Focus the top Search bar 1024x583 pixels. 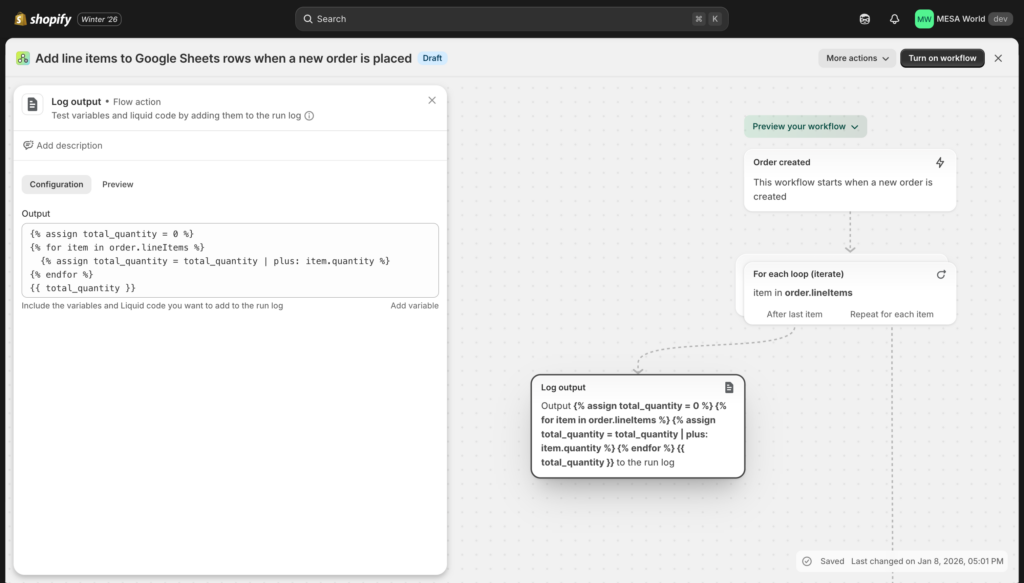[511, 19]
